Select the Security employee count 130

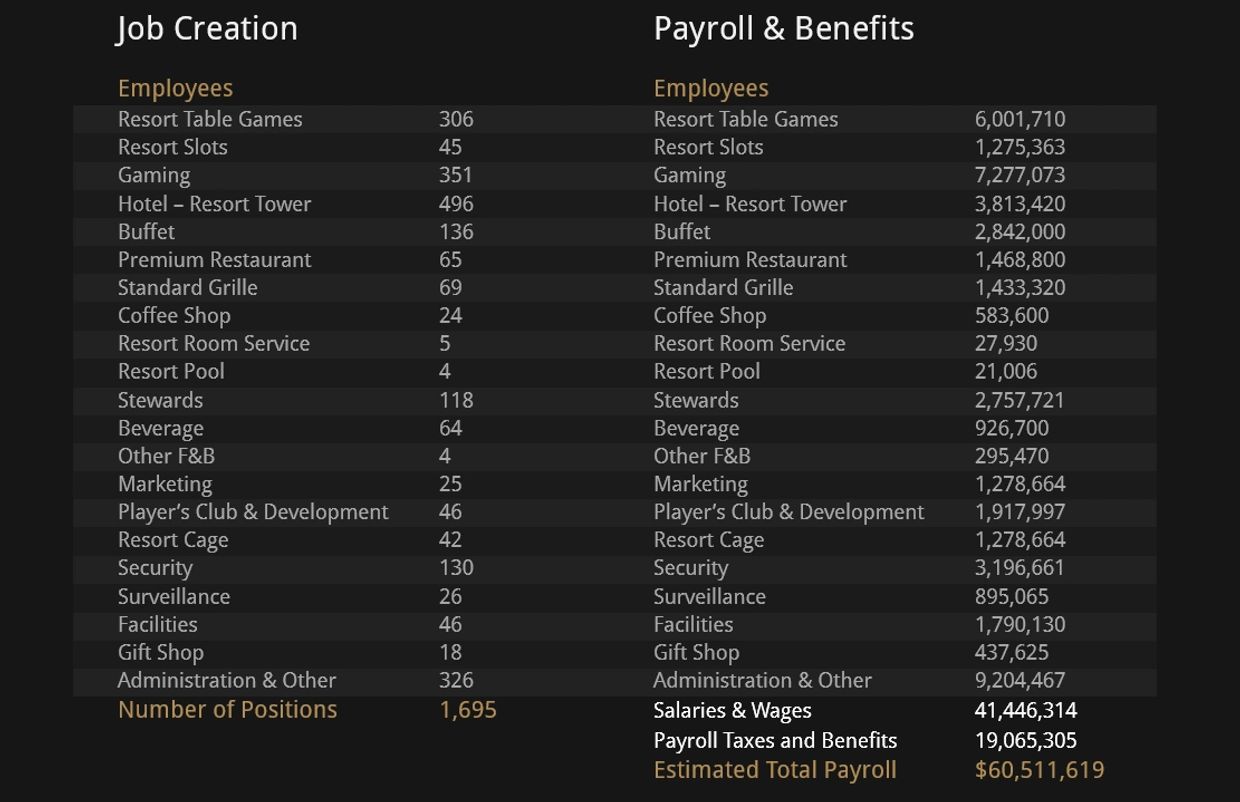coord(456,568)
